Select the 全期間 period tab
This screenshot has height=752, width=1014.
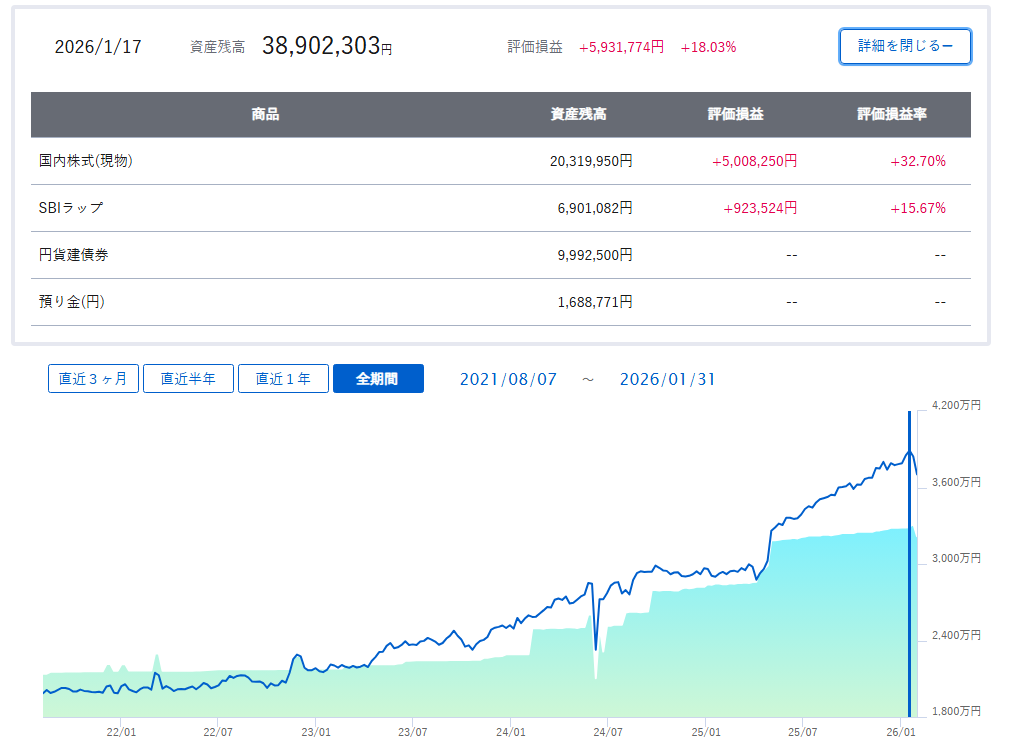point(378,379)
